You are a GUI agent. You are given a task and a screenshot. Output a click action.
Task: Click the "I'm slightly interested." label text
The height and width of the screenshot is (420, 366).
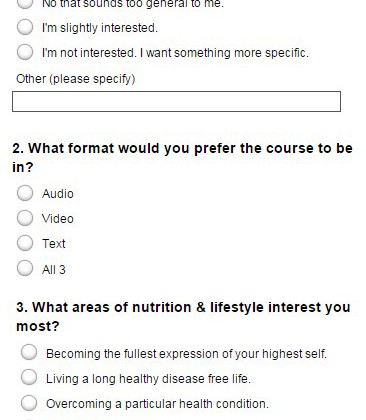[x=100, y=28]
